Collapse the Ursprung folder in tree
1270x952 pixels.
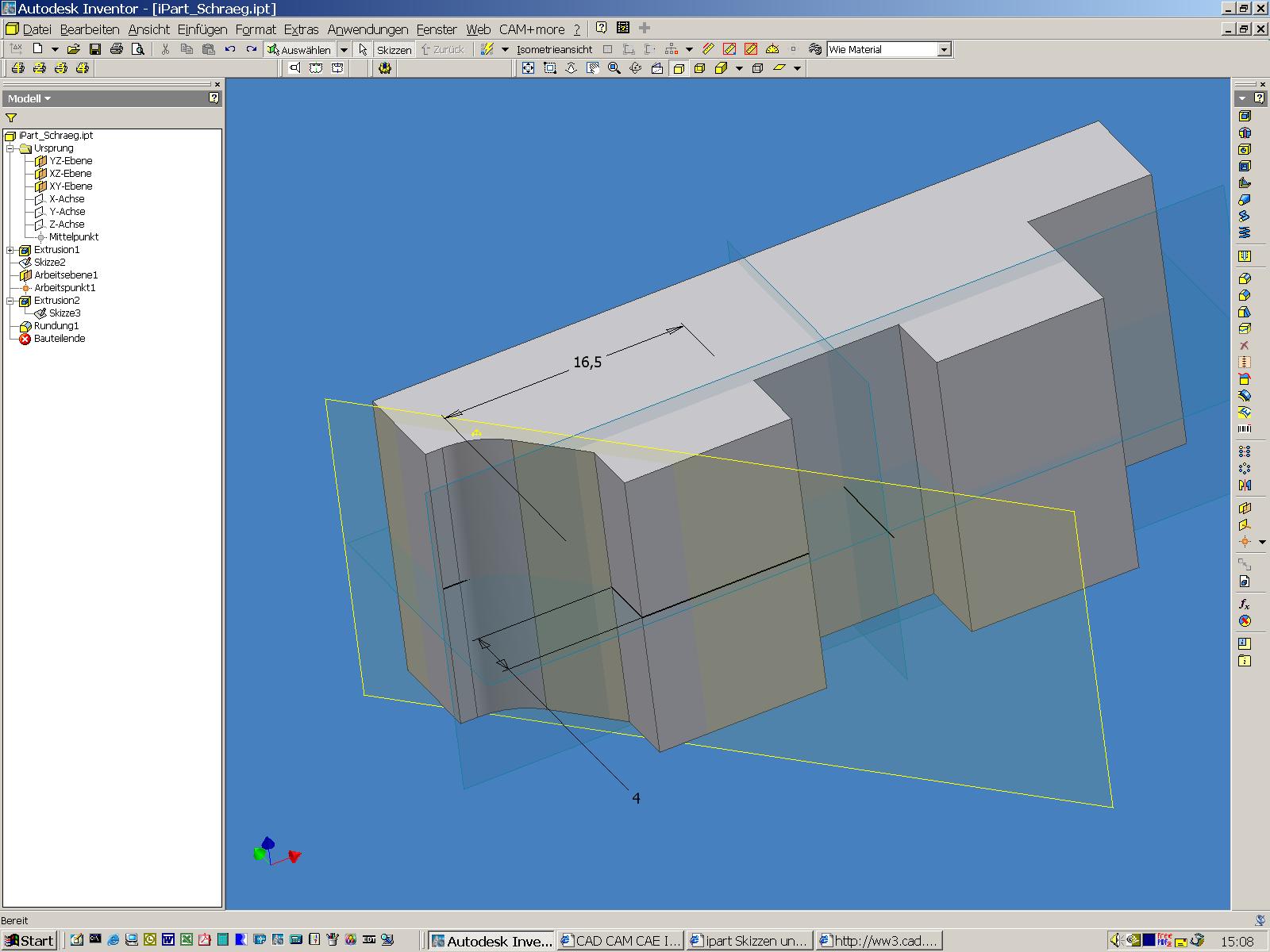[10, 148]
